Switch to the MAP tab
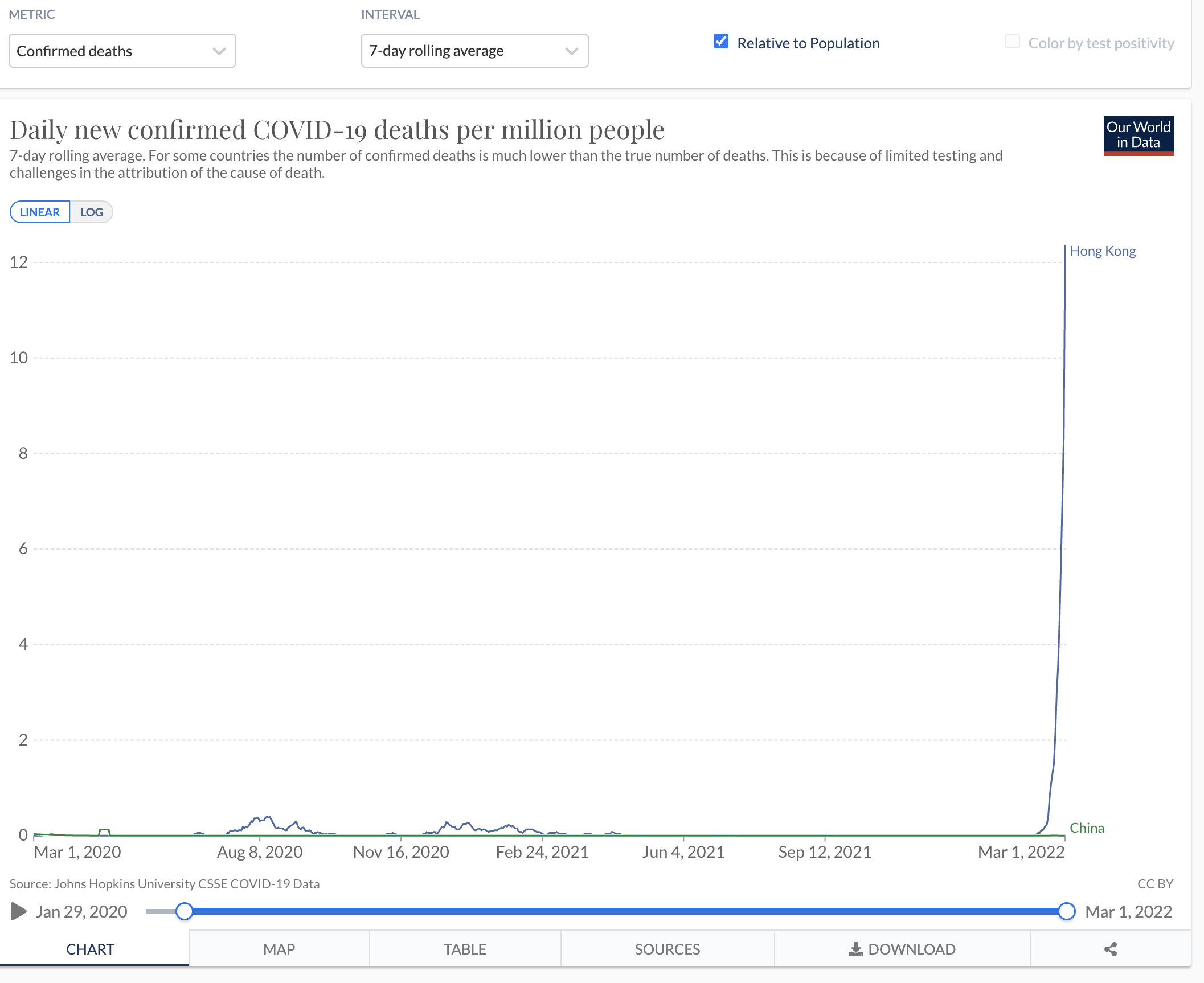Screen dimensions: 1204x983 click(279, 949)
